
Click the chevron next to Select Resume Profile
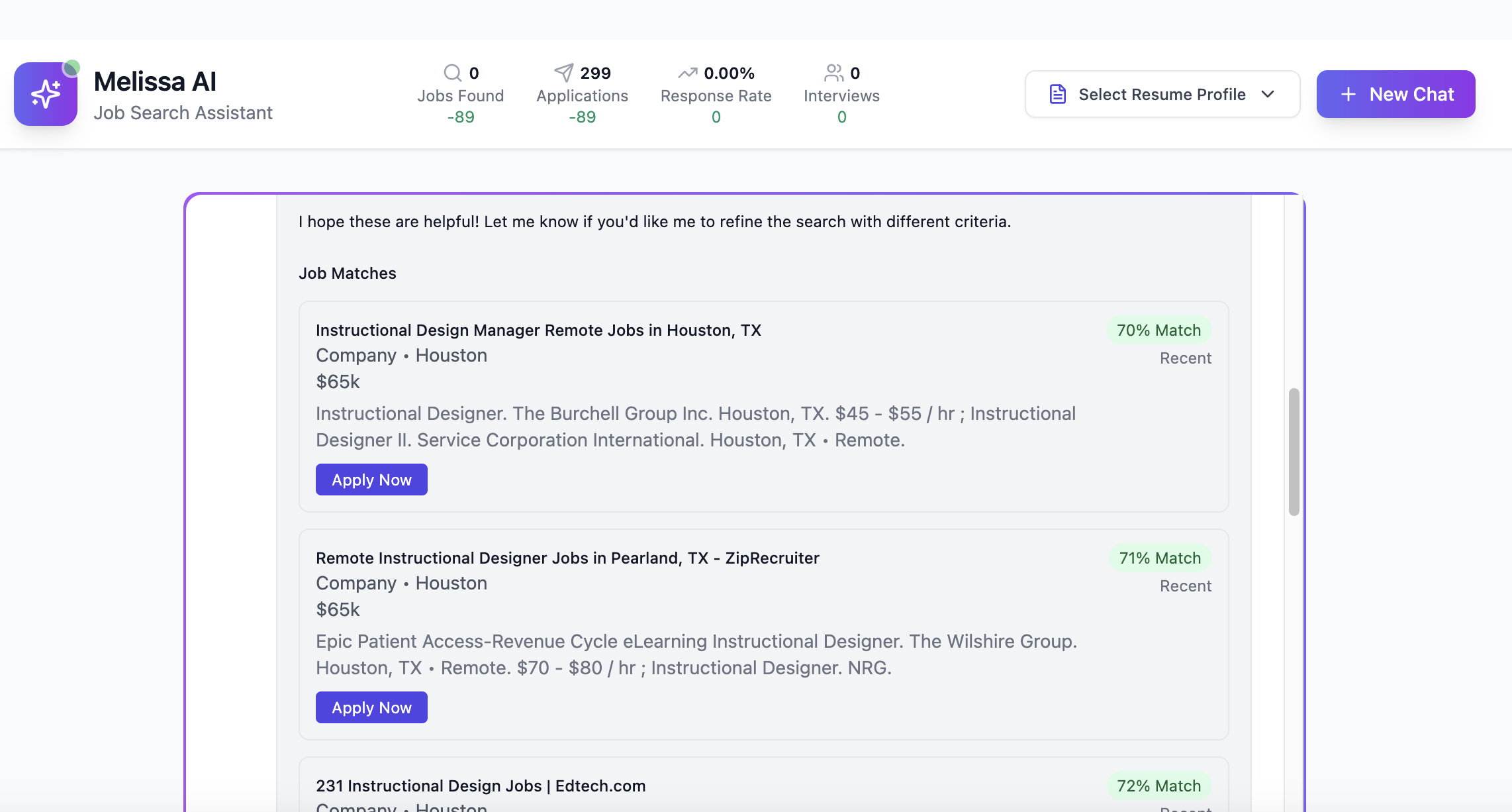1268,95
